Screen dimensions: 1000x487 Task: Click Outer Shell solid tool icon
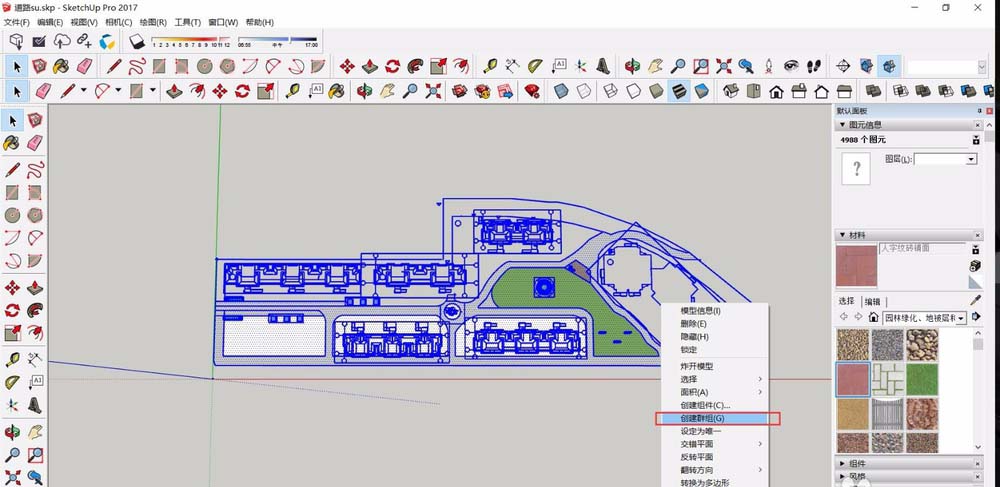(x=872, y=91)
